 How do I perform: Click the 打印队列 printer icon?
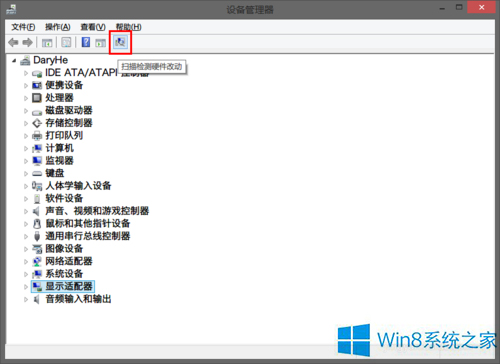tap(37, 136)
